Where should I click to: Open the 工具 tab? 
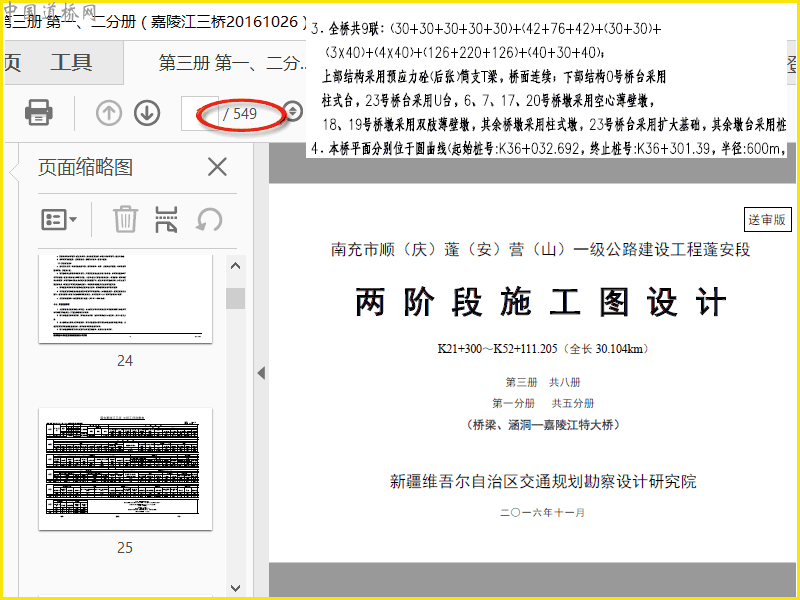pos(71,62)
